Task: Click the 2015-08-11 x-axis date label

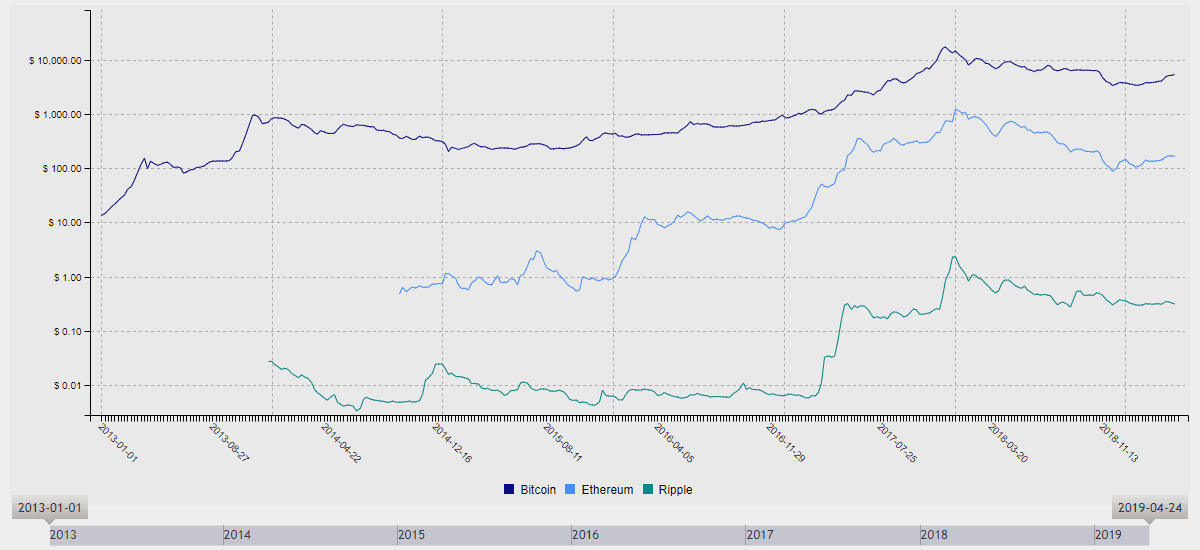Action: coord(562,442)
